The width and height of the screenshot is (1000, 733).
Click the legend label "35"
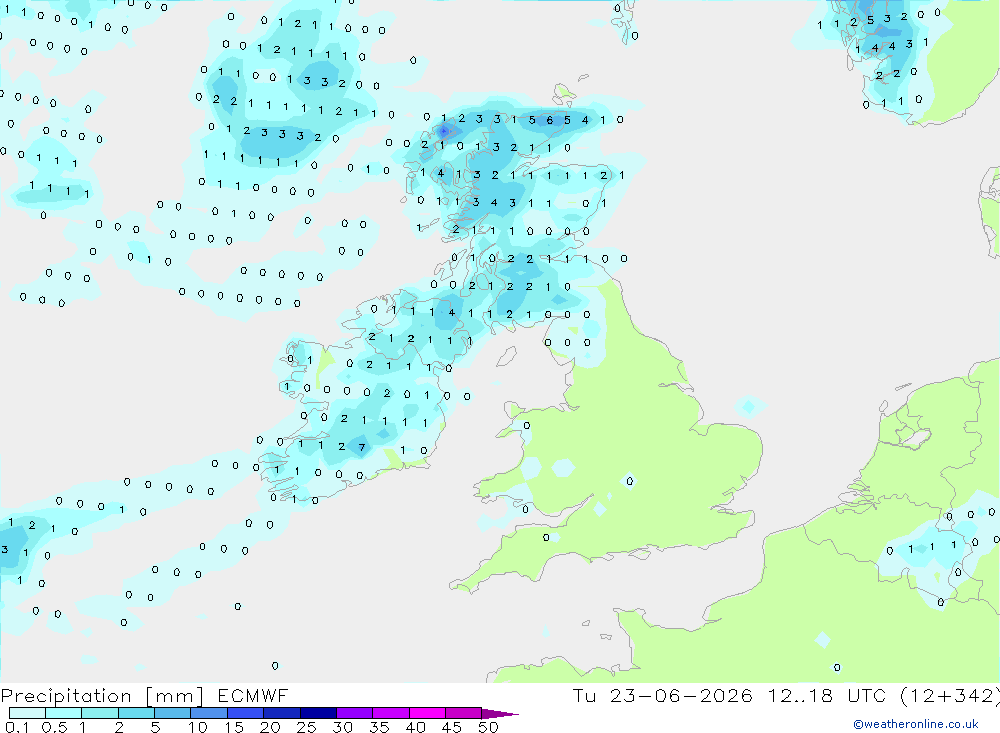pyautogui.click(x=379, y=727)
